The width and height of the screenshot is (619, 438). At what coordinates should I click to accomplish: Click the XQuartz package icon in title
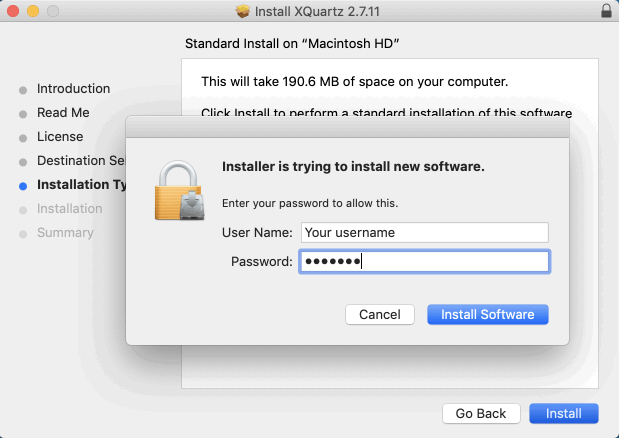pos(243,11)
